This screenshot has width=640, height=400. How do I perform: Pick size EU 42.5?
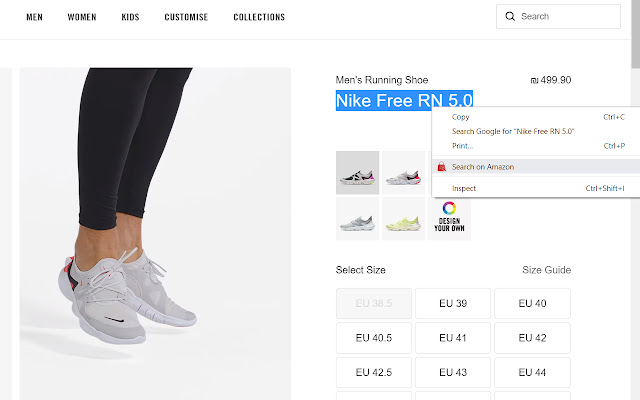(375, 373)
